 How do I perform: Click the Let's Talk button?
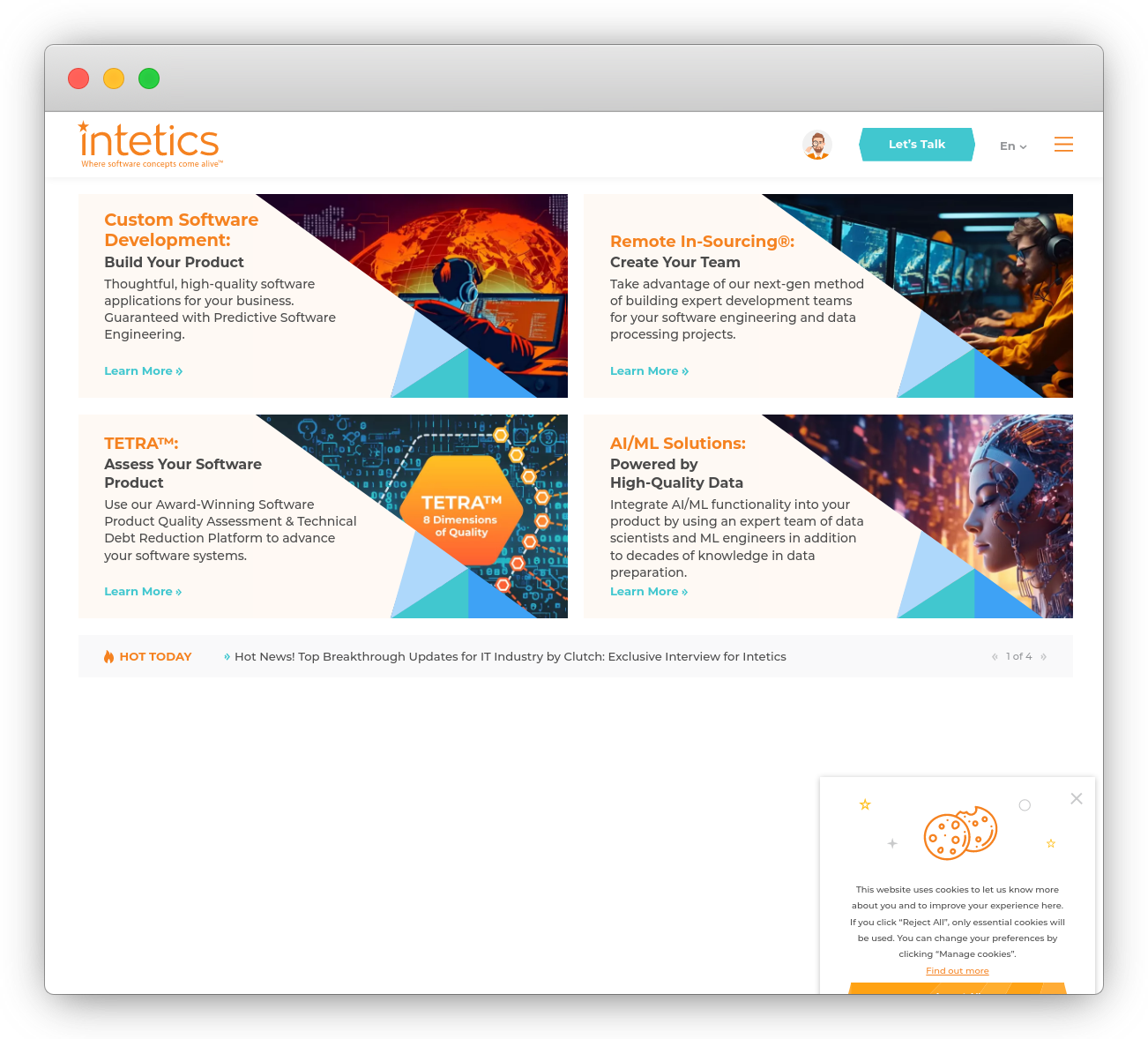(x=917, y=145)
